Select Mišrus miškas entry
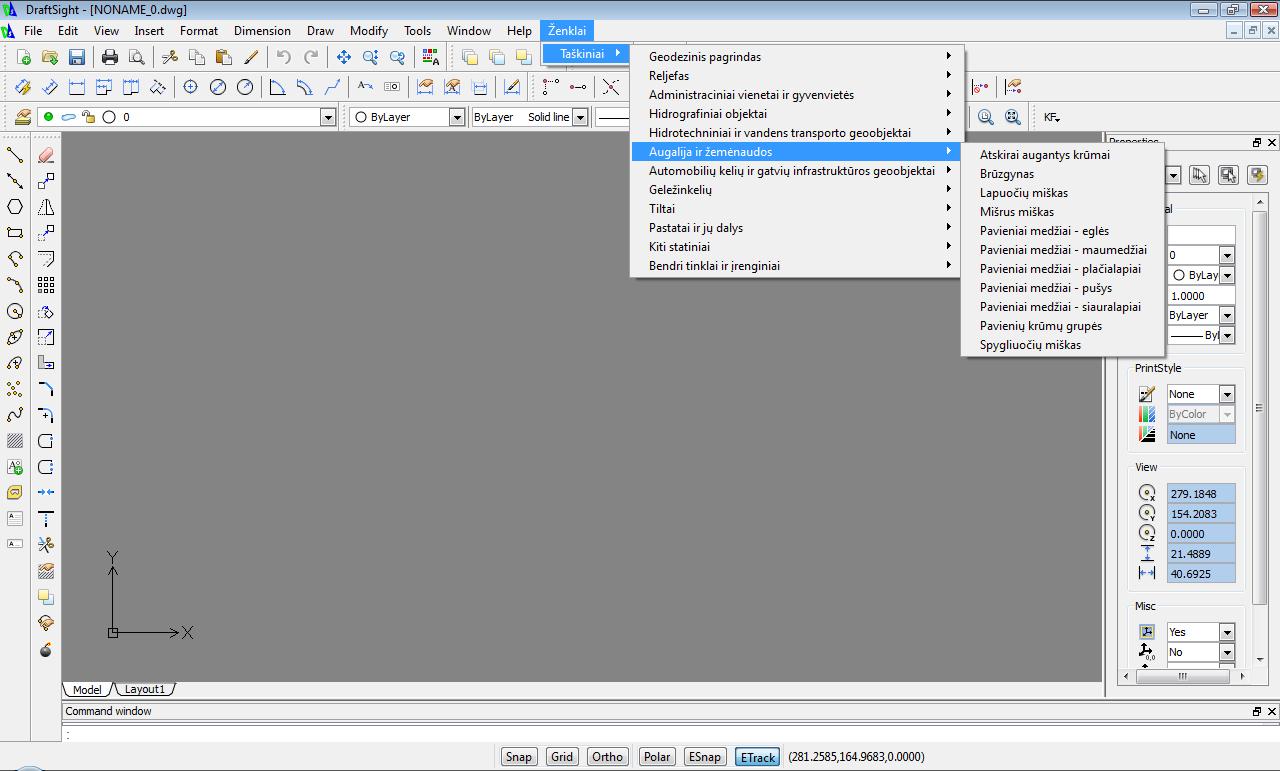The height and width of the screenshot is (771, 1280). coord(1017,212)
